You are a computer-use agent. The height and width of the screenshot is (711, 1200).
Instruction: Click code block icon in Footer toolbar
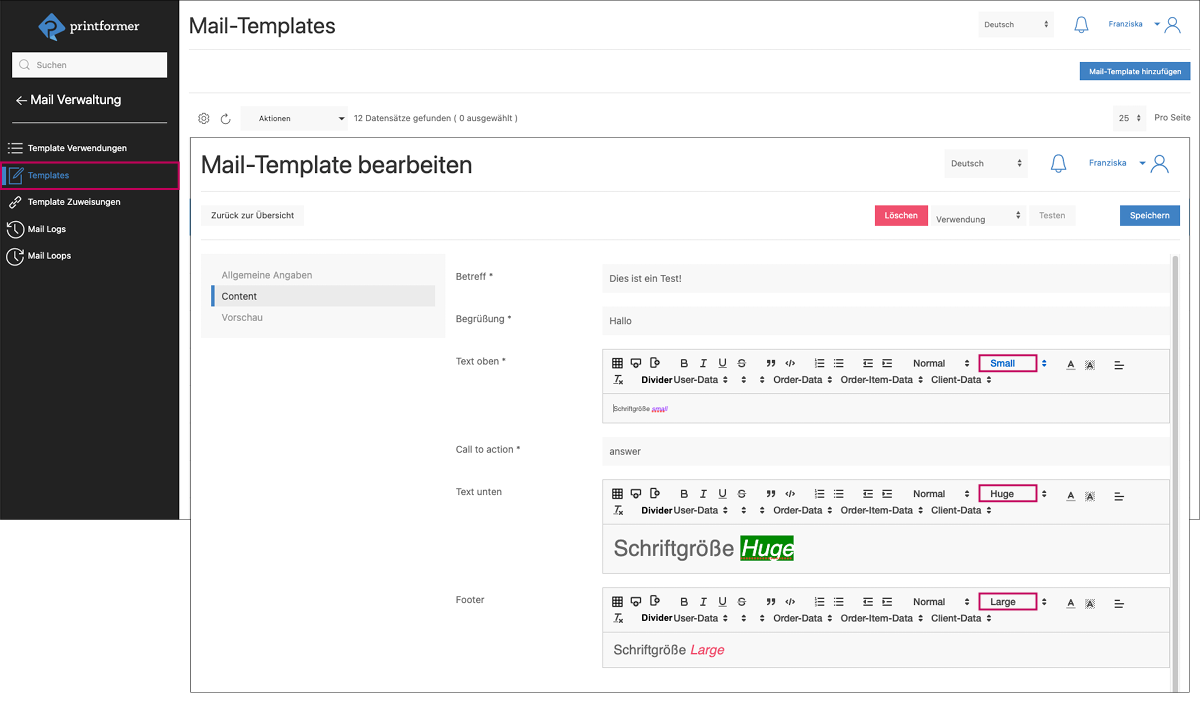[x=790, y=602]
